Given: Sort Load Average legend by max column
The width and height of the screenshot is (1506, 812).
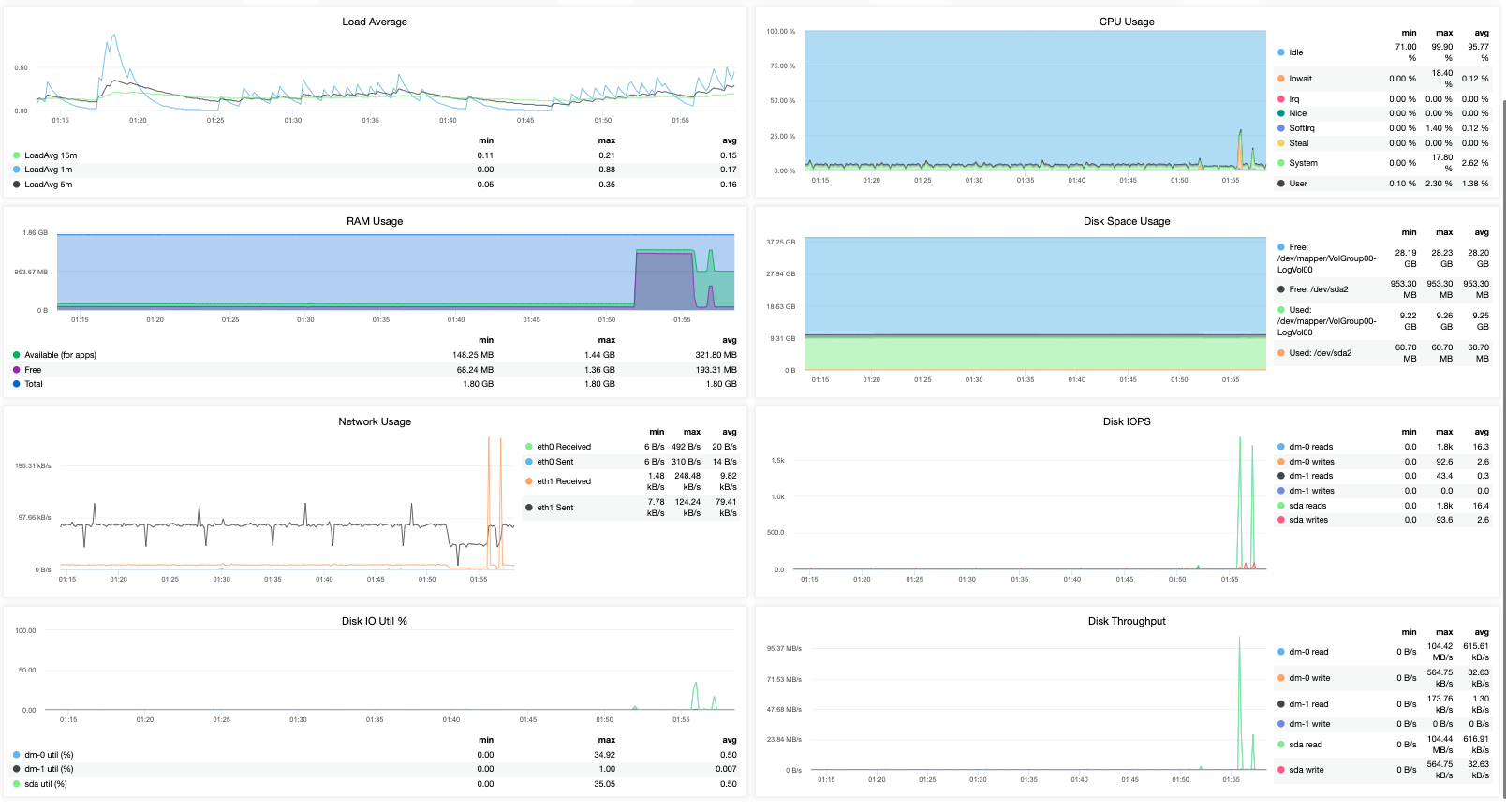Looking at the screenshot, I should 607,140.
